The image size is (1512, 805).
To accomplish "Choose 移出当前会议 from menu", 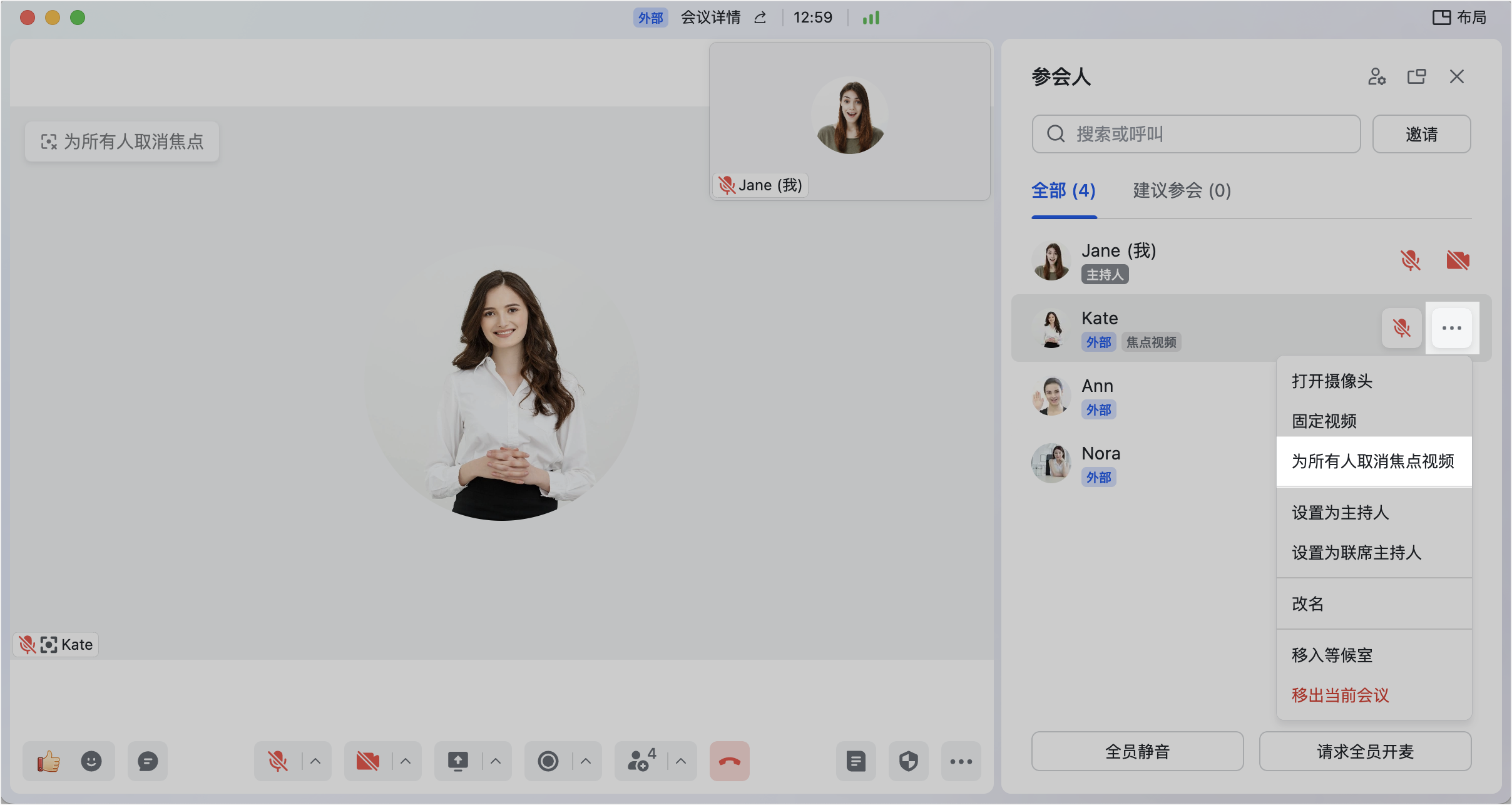I will pos(1374,695).
